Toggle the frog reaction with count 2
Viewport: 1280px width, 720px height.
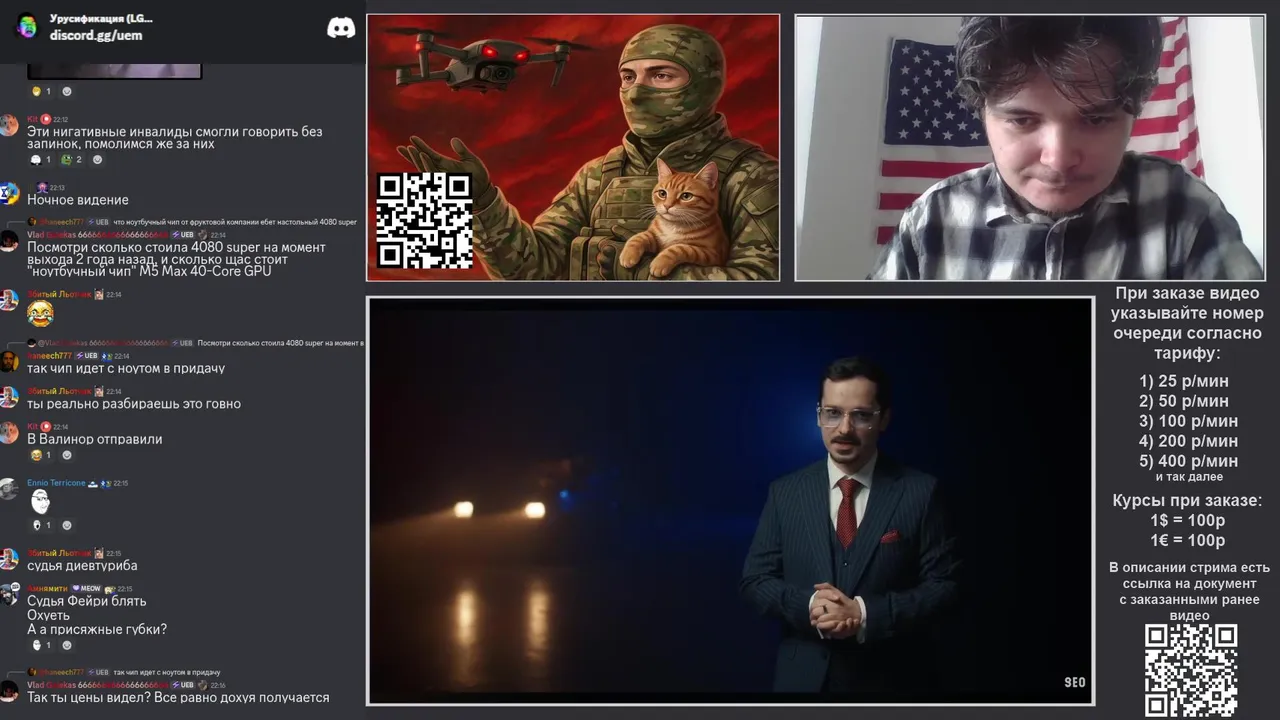click(71, 160)
